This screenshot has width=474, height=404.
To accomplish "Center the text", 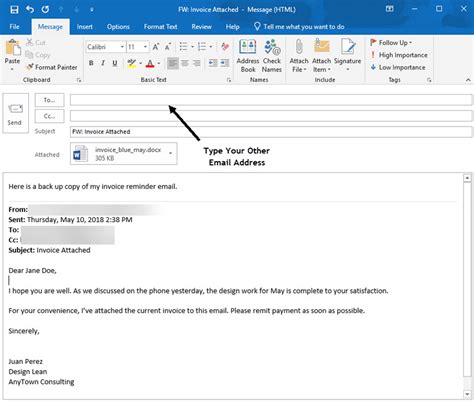I will pyautogui.click(x=184, y=63).
